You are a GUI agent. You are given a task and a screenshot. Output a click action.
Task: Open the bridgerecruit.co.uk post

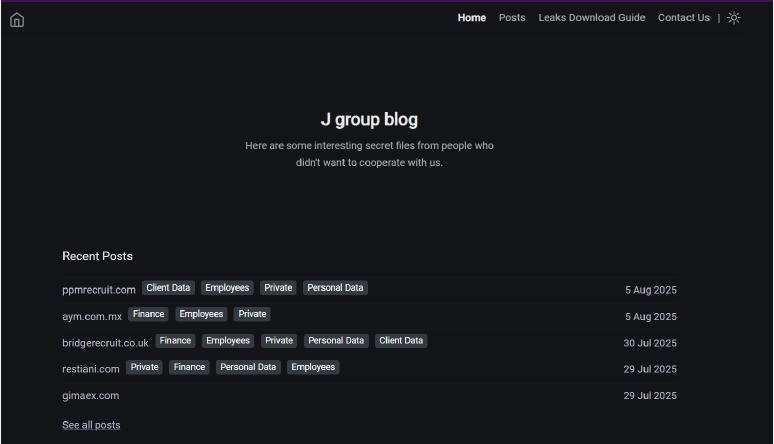click(105, 343)
